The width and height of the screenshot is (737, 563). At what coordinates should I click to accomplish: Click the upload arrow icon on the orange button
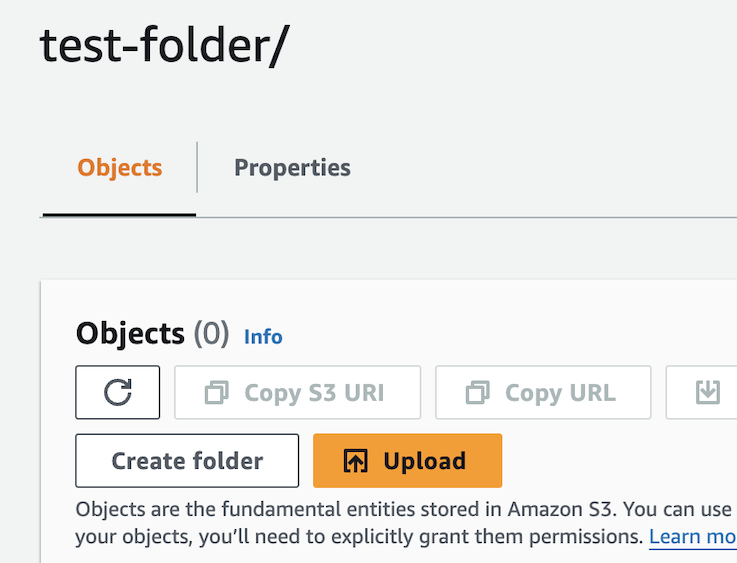pyautogui.click(x=355, y=461)
